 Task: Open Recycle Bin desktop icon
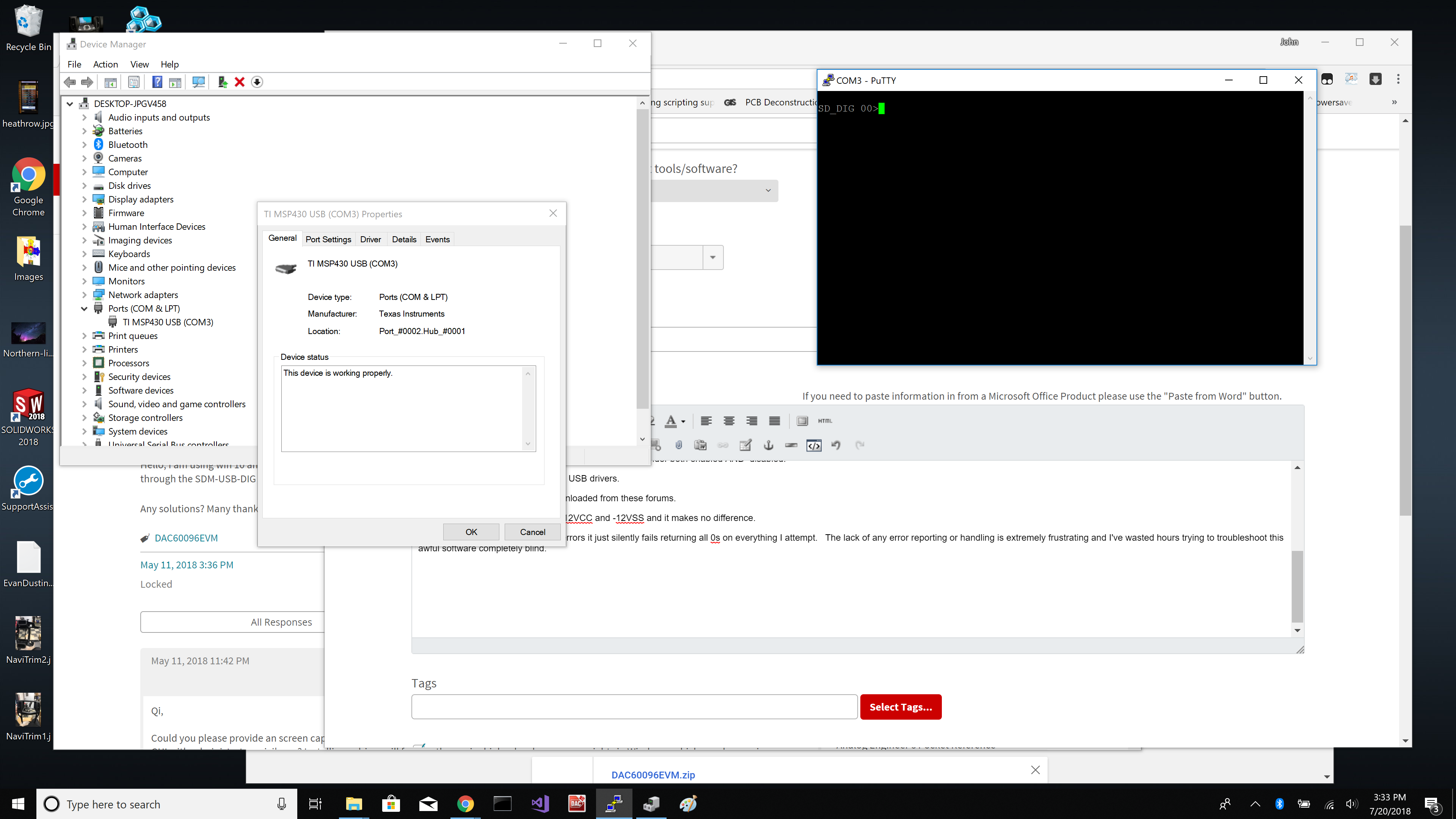[28, 28]
